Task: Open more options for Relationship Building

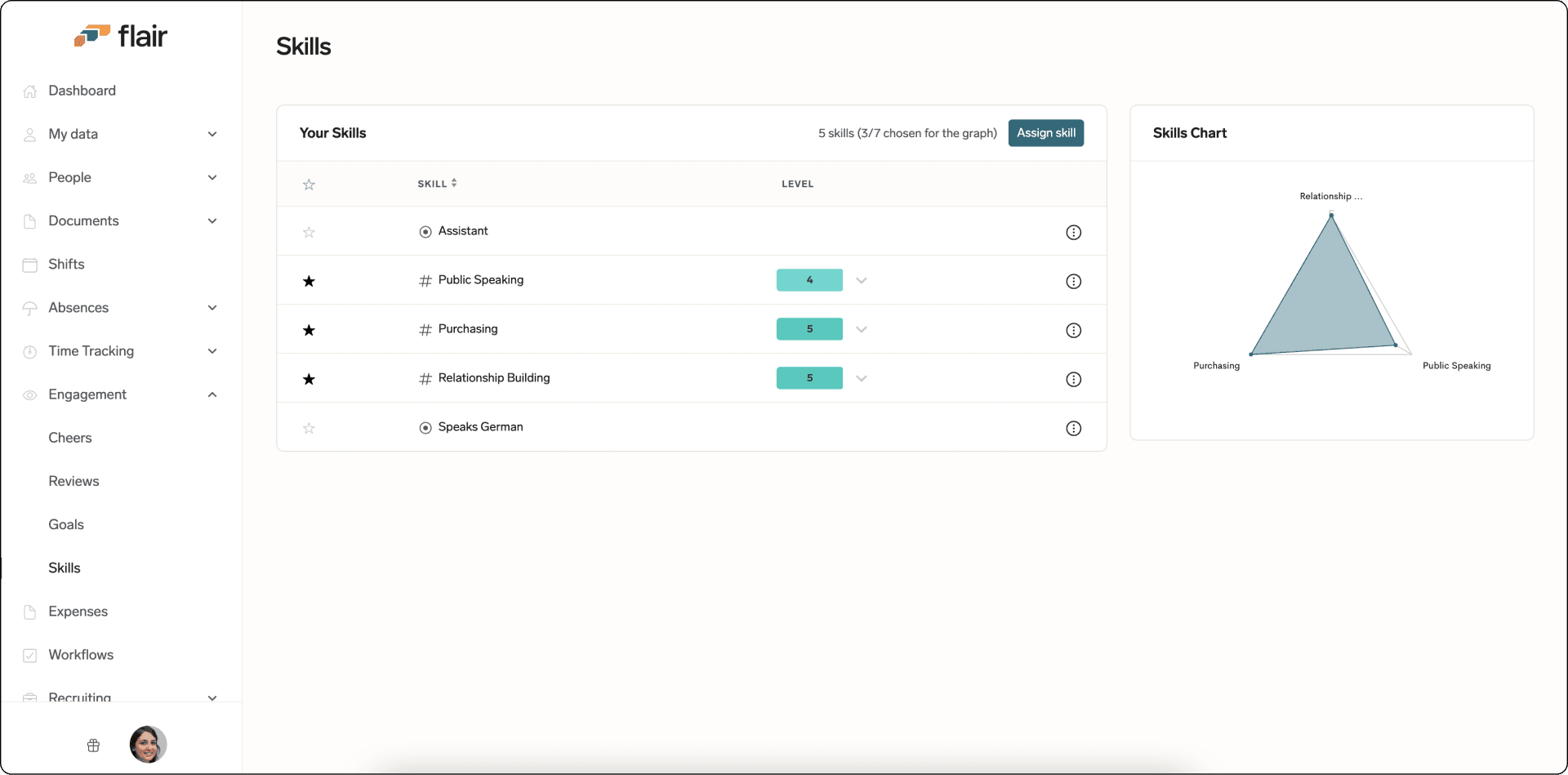Action: point(1074,380)
